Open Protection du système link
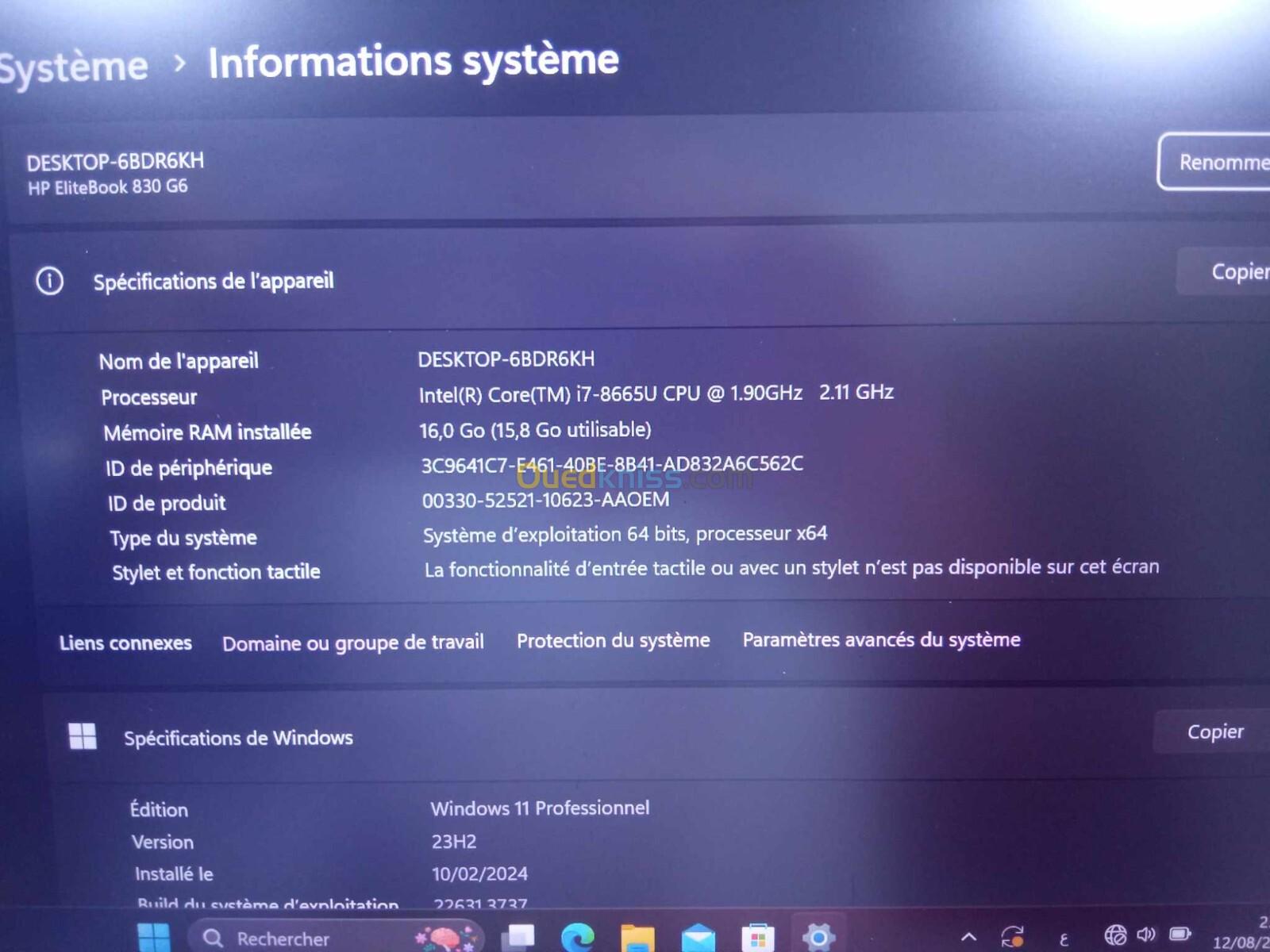1270x952 pixels. point(614,640)
